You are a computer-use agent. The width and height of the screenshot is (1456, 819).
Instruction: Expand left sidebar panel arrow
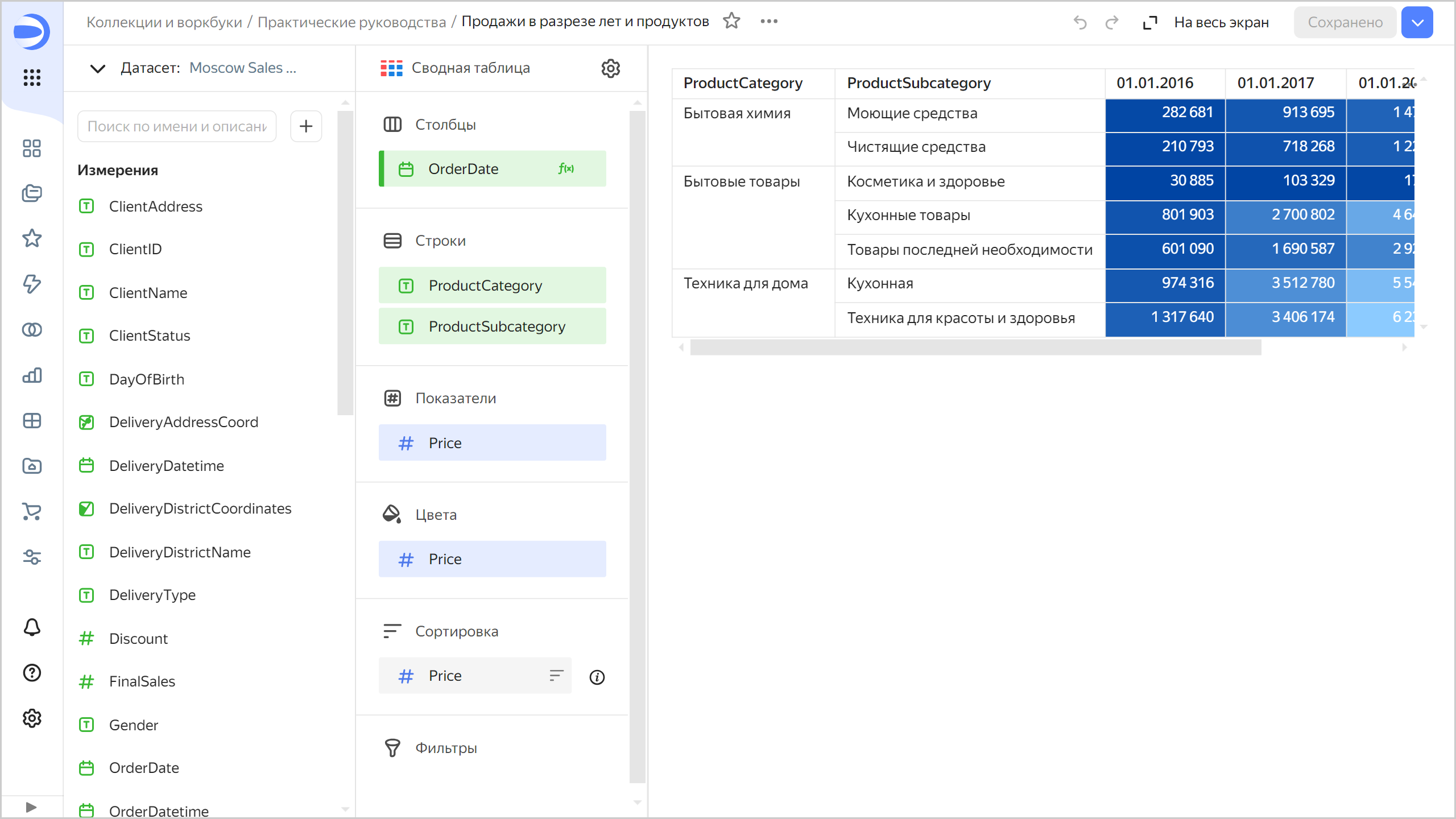click(31, 807)
